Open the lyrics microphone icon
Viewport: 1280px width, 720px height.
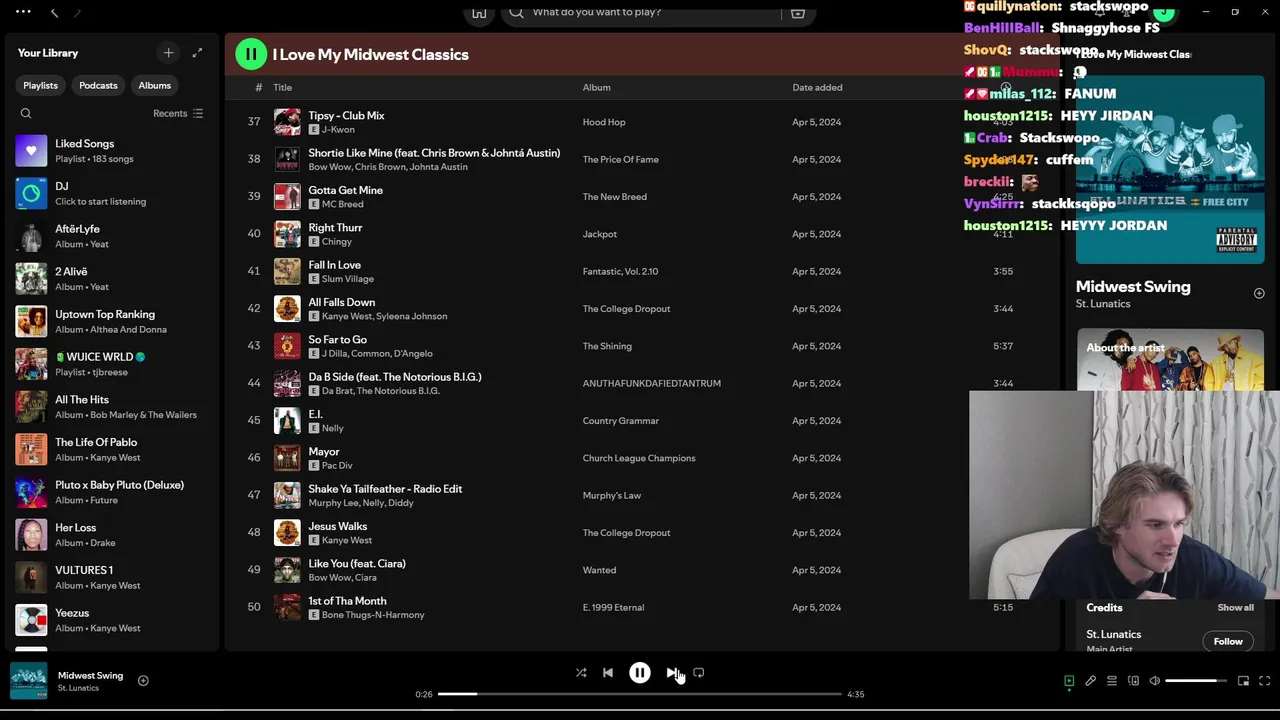pyautogui.click(x=1091, y=681)
